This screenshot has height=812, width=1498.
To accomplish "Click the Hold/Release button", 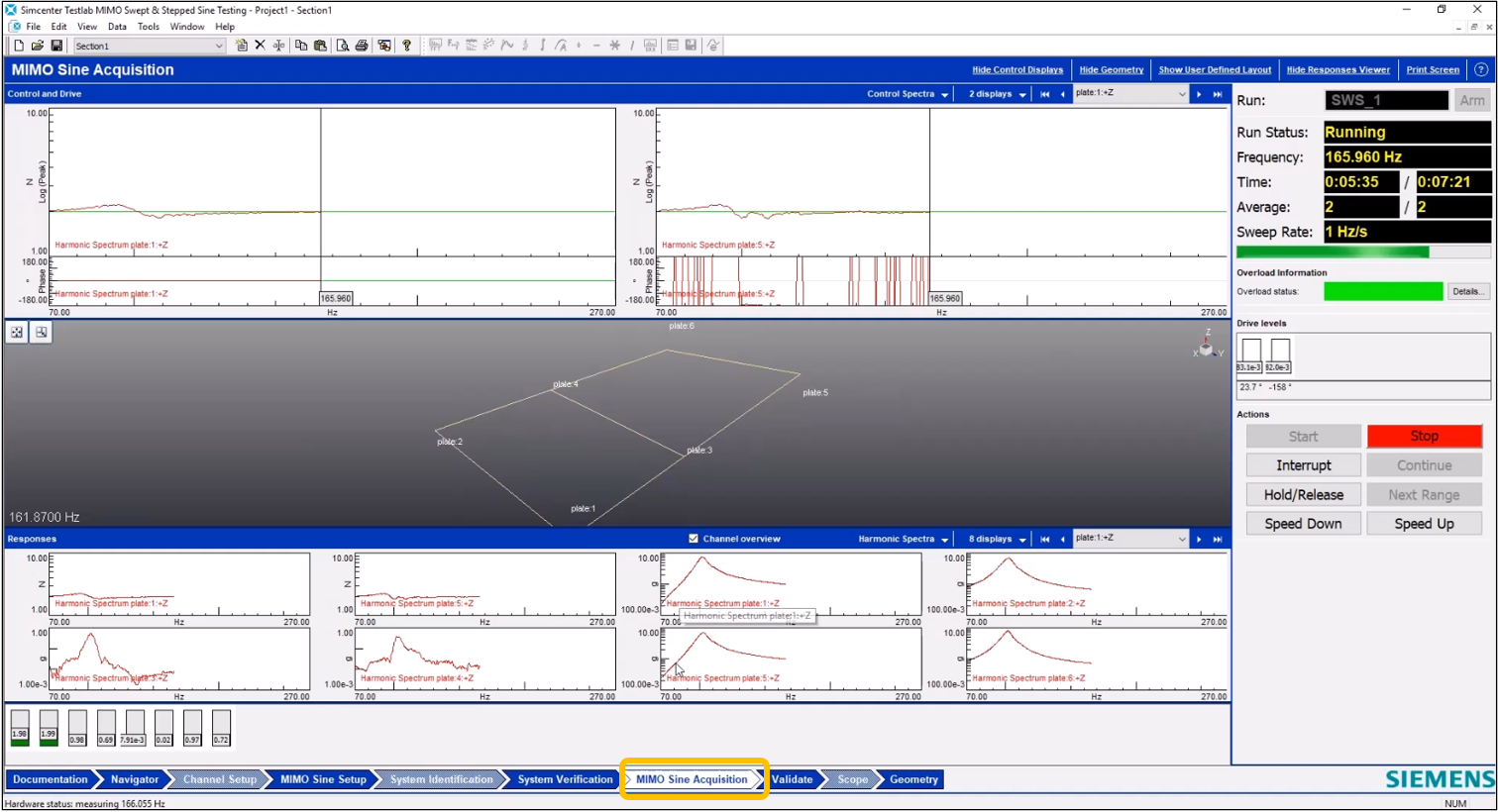I will 1303,494.
